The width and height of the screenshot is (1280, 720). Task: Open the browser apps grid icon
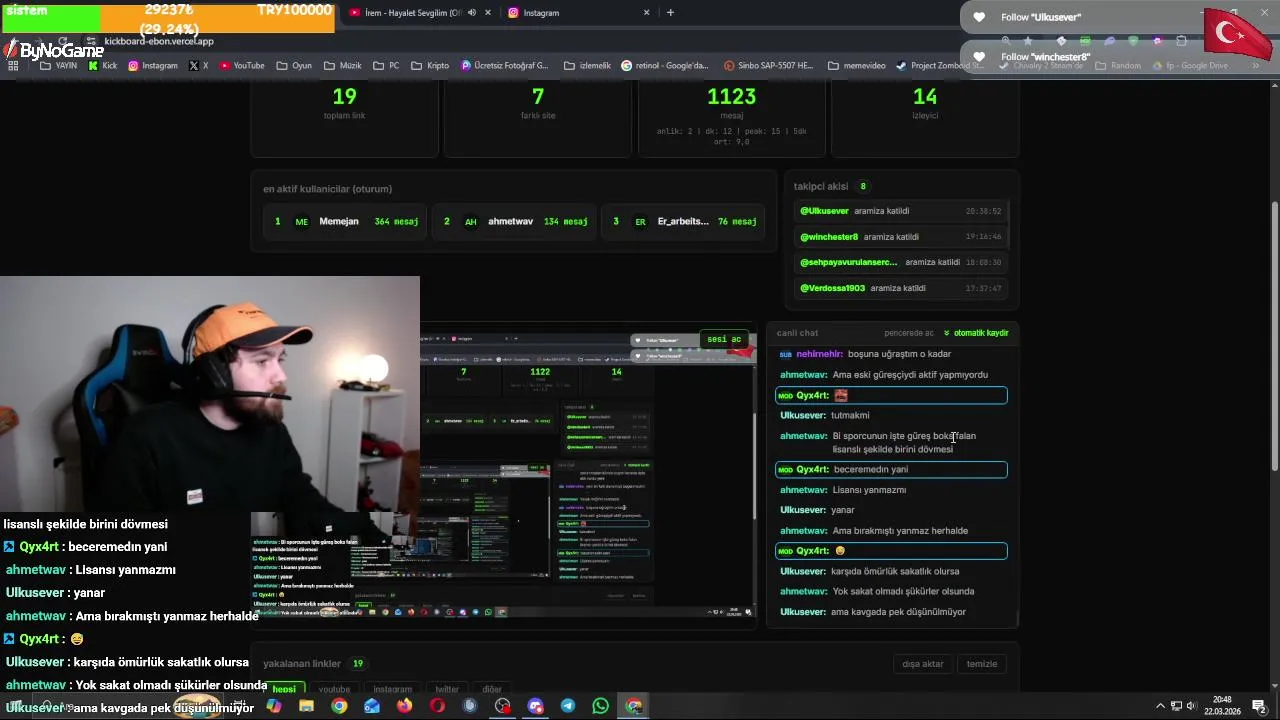coord(13,66)
